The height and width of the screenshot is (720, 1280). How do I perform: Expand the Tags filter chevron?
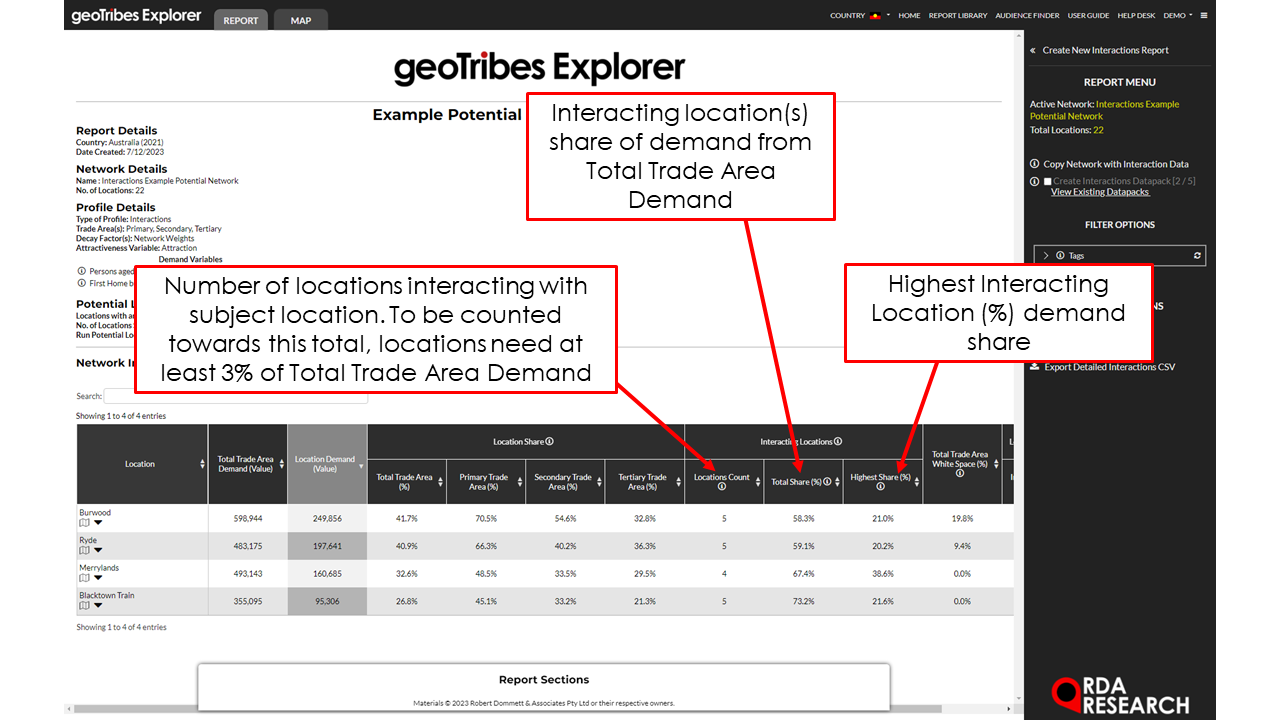[x=1046, y=256]
